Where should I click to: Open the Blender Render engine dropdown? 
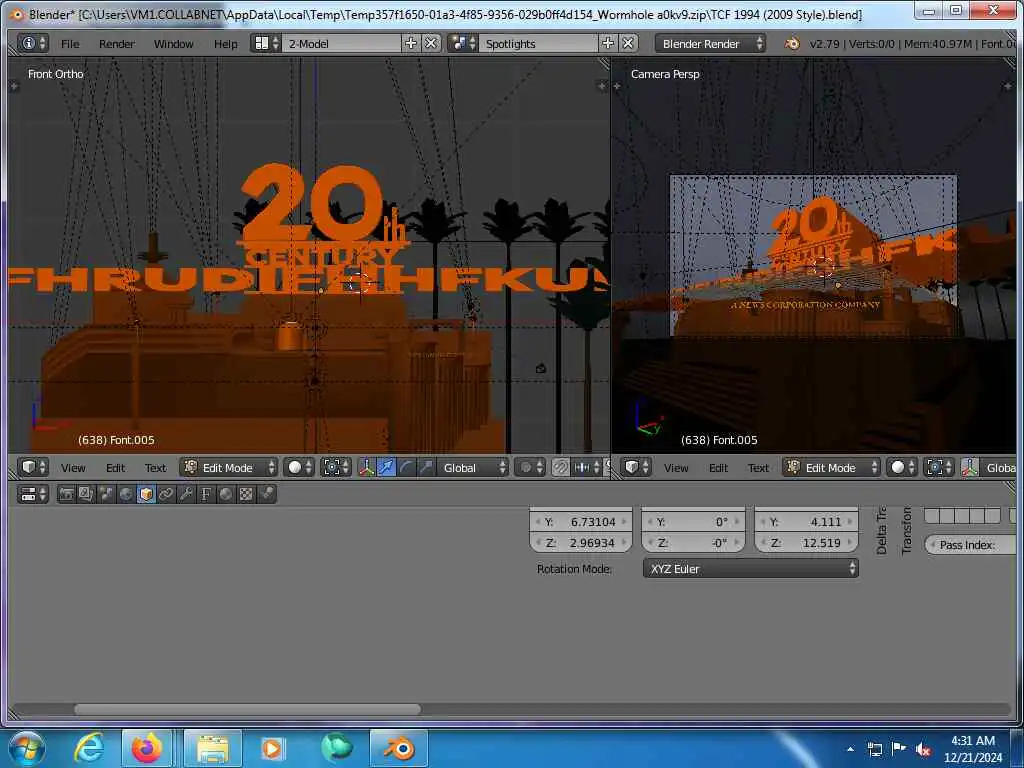tap(711, 44)
